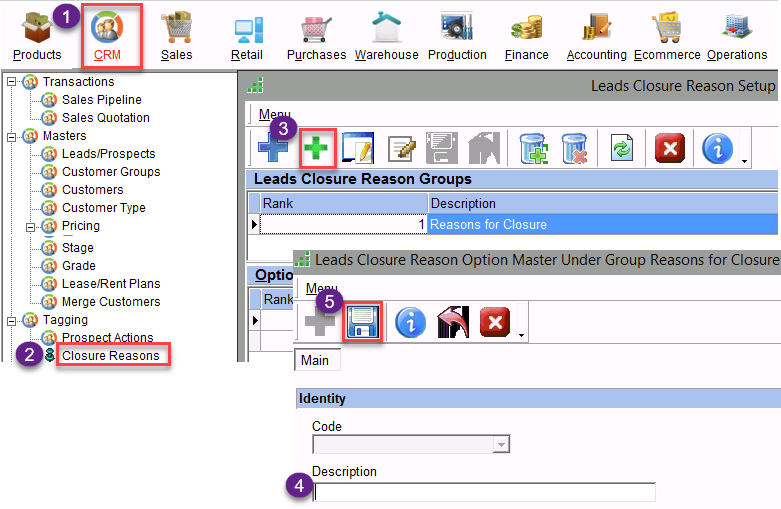
Task: Click the Description input field
Action: click(485, 492)
